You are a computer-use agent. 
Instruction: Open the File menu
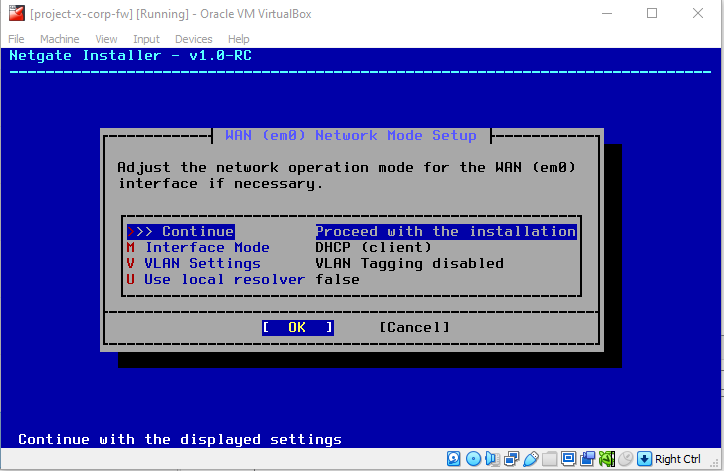(16, 39)
